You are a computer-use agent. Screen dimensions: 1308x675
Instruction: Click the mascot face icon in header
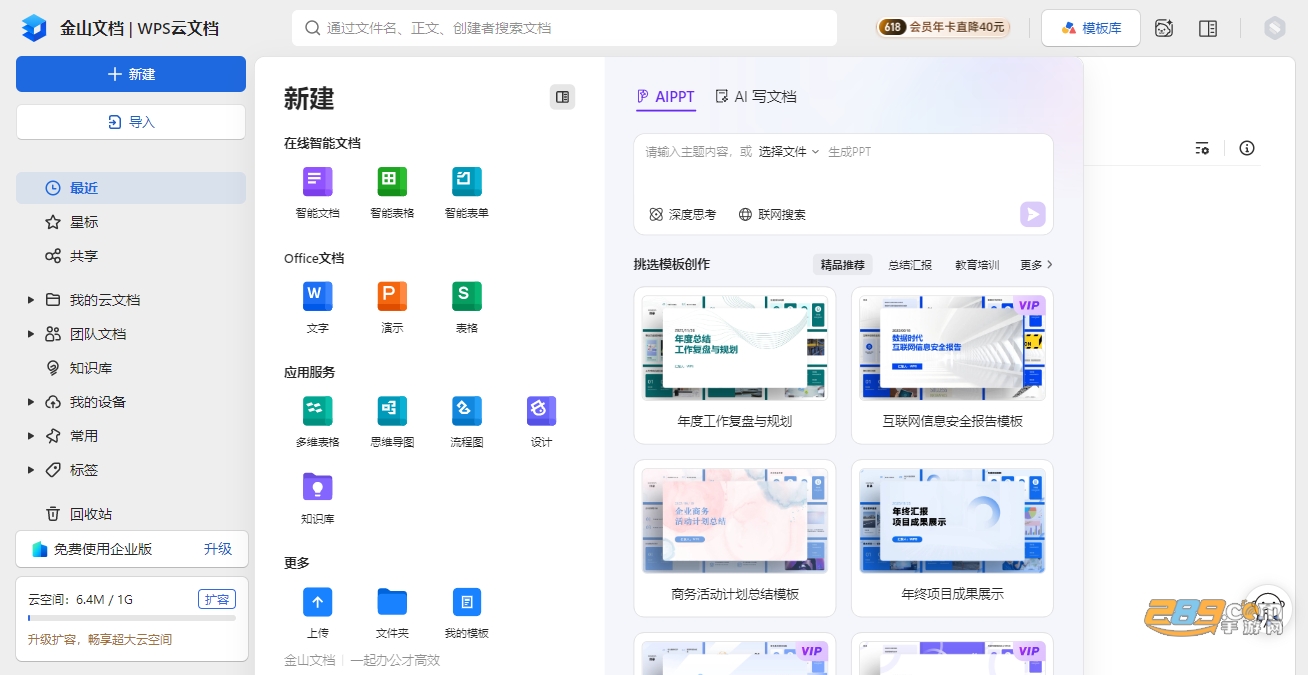1164,28
